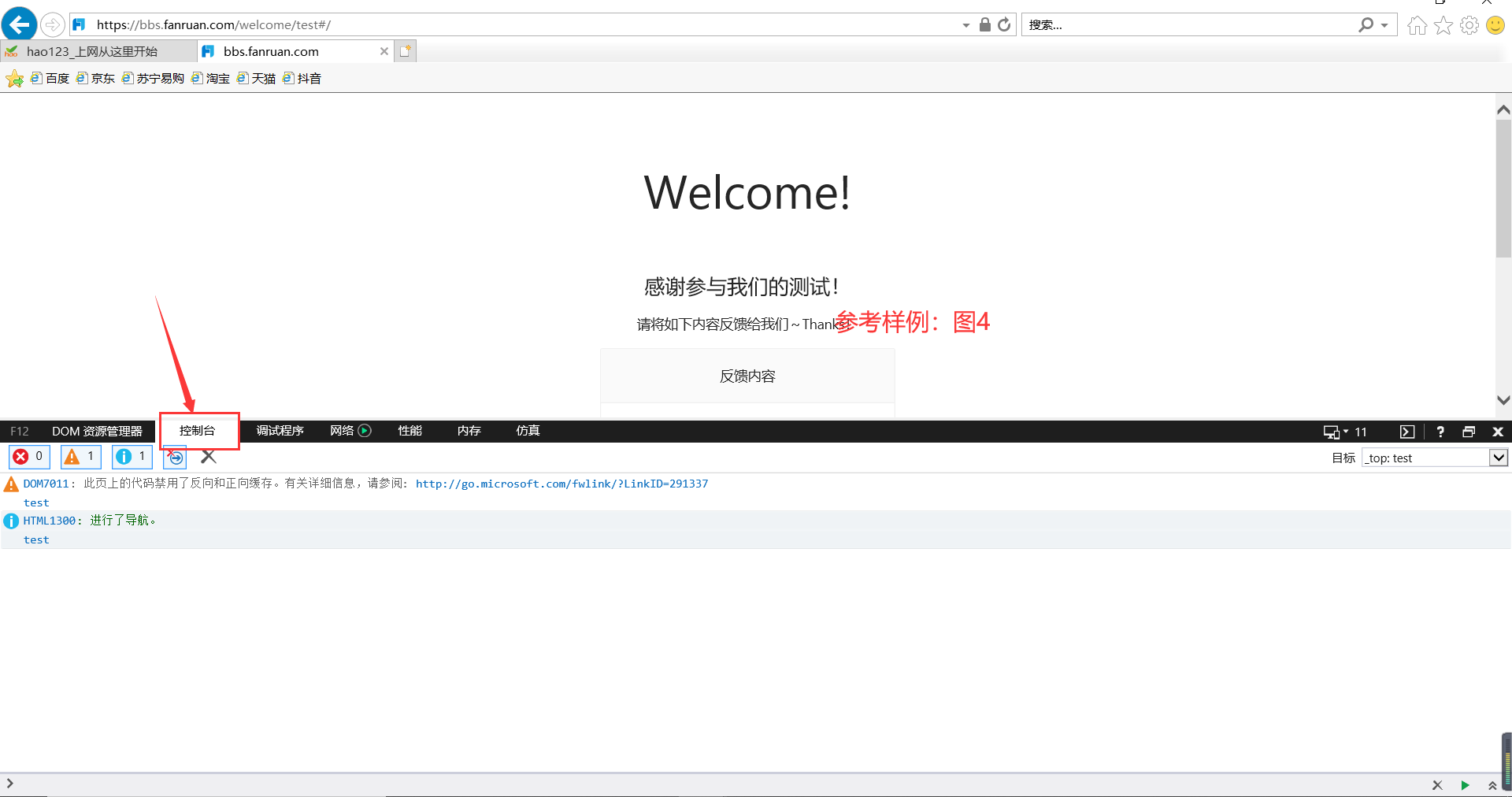Switch to the 调试程序 tab
Viewport: 1512px width, 797px height.
tap(280, 431)
